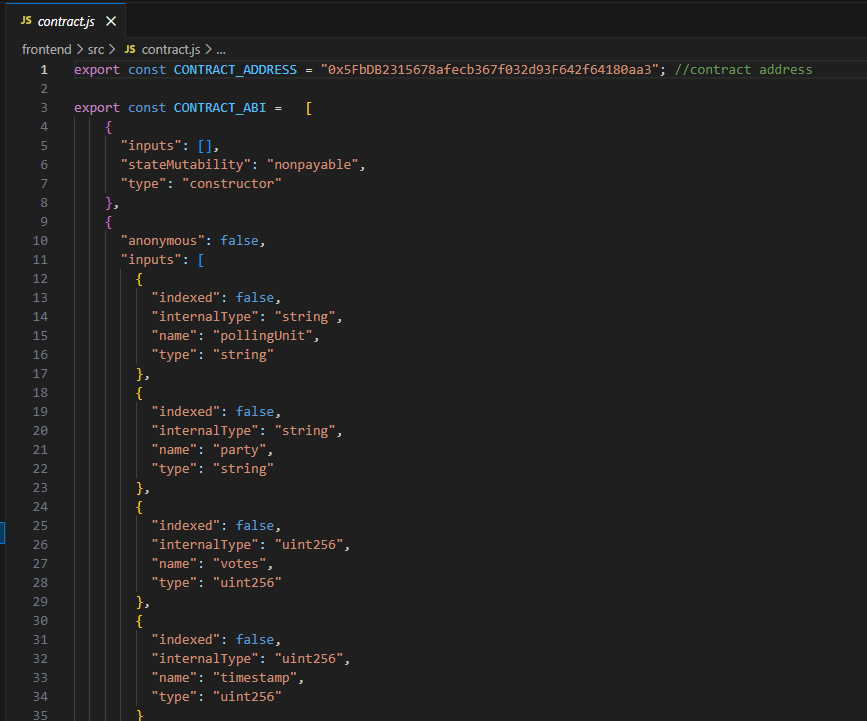Click the "uint256" value on line 34

(247, 697)
